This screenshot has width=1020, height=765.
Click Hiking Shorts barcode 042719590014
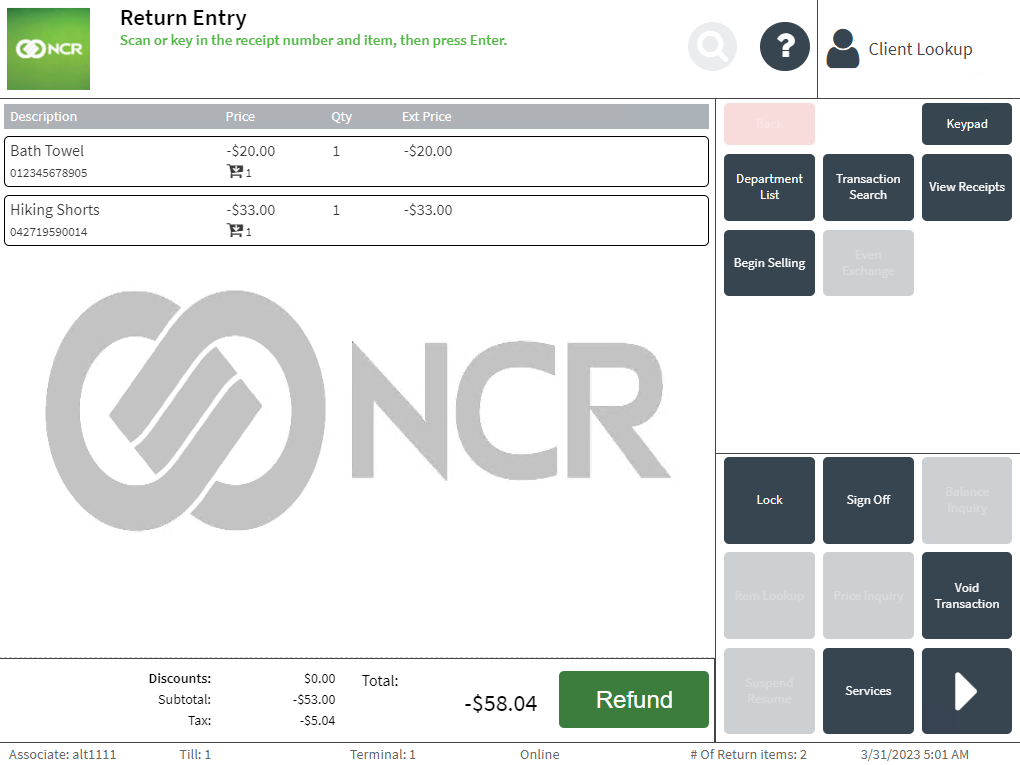[x=49, y=232]
